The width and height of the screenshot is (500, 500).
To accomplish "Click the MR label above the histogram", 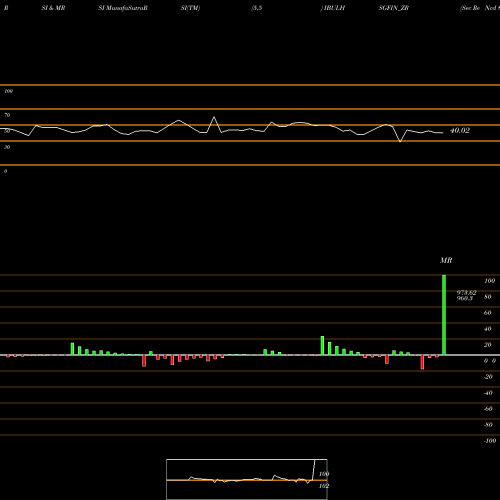I will 446,260.
